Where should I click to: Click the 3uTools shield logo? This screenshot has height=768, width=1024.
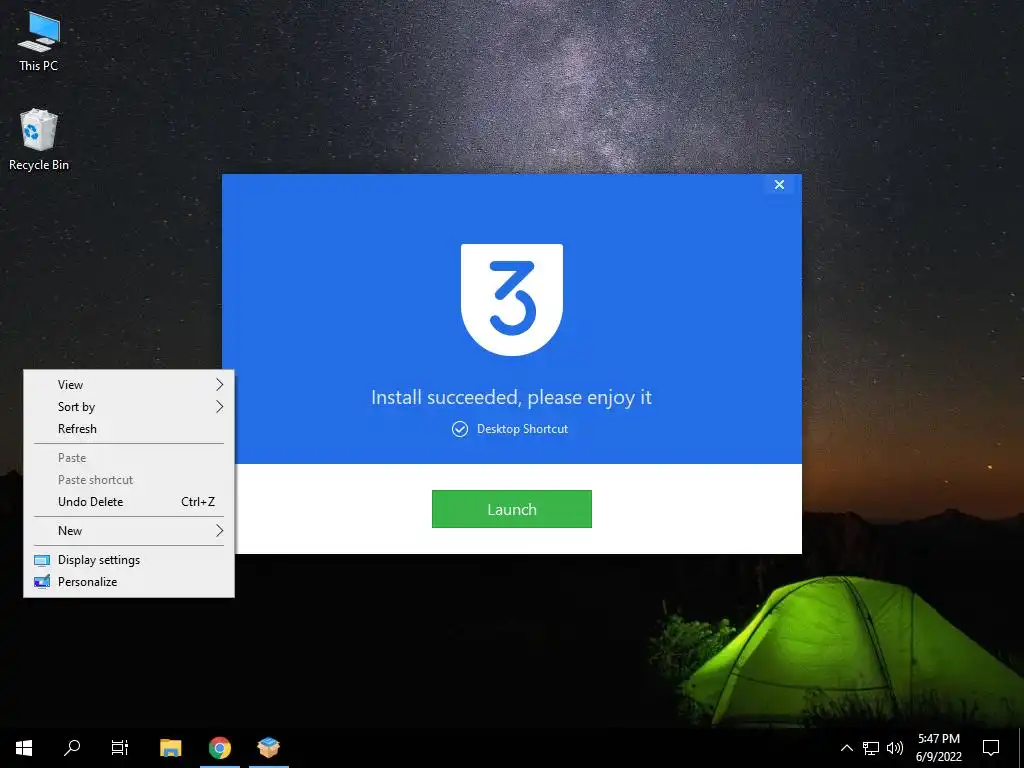pos(512,299)
